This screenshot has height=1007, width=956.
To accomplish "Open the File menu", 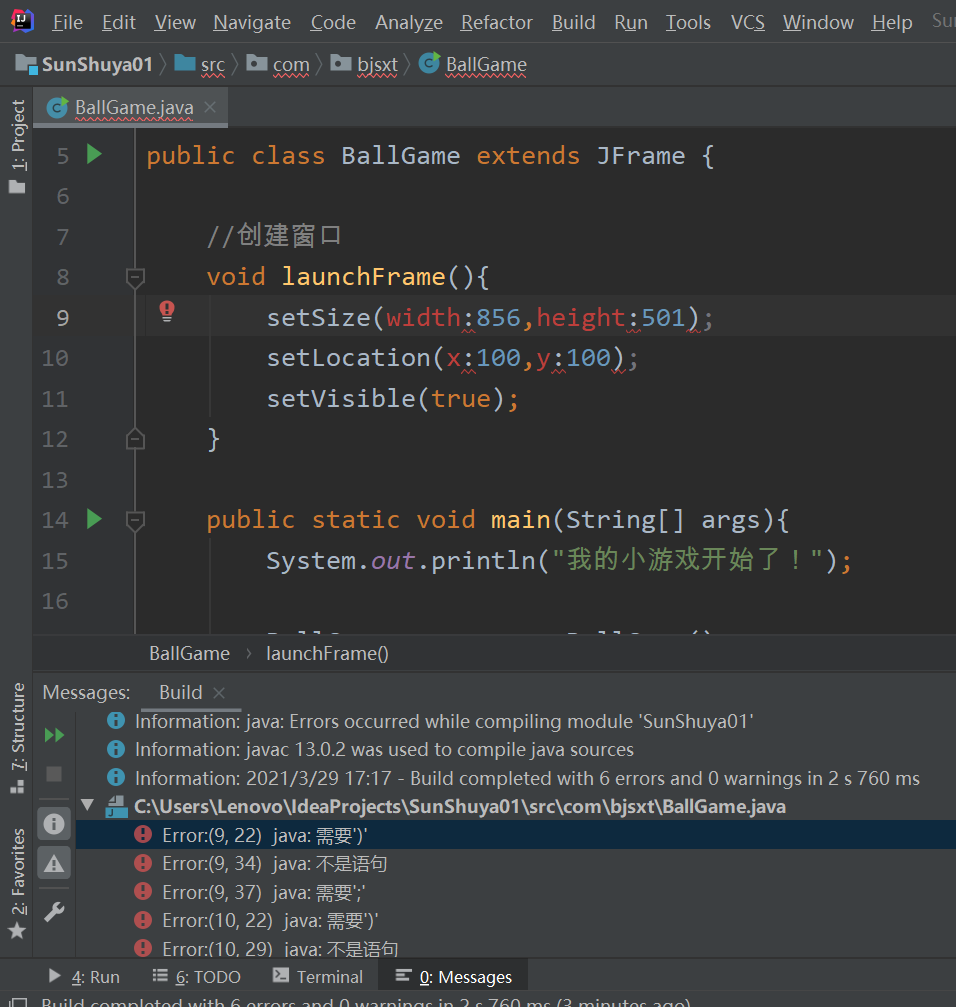I will point(67,22).
